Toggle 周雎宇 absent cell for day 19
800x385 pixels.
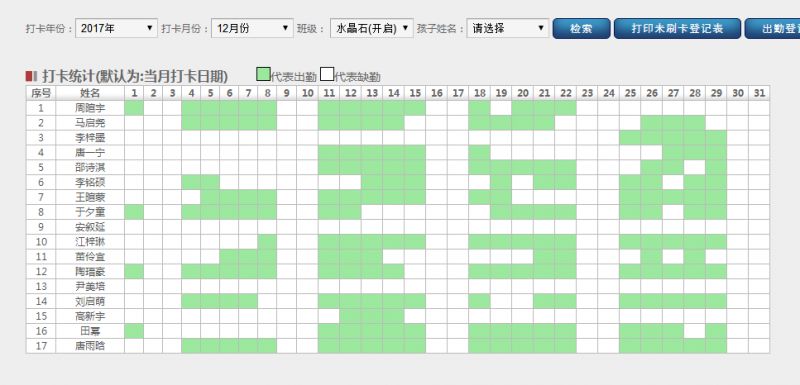pos(501,108)
